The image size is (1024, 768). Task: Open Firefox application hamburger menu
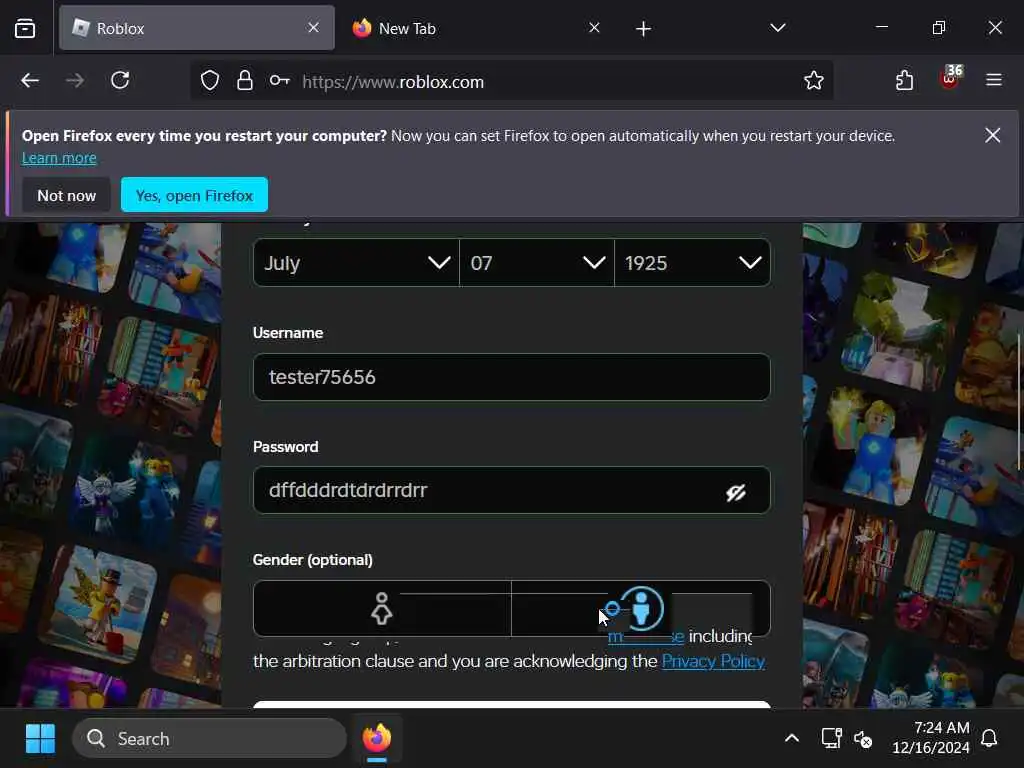993,80
